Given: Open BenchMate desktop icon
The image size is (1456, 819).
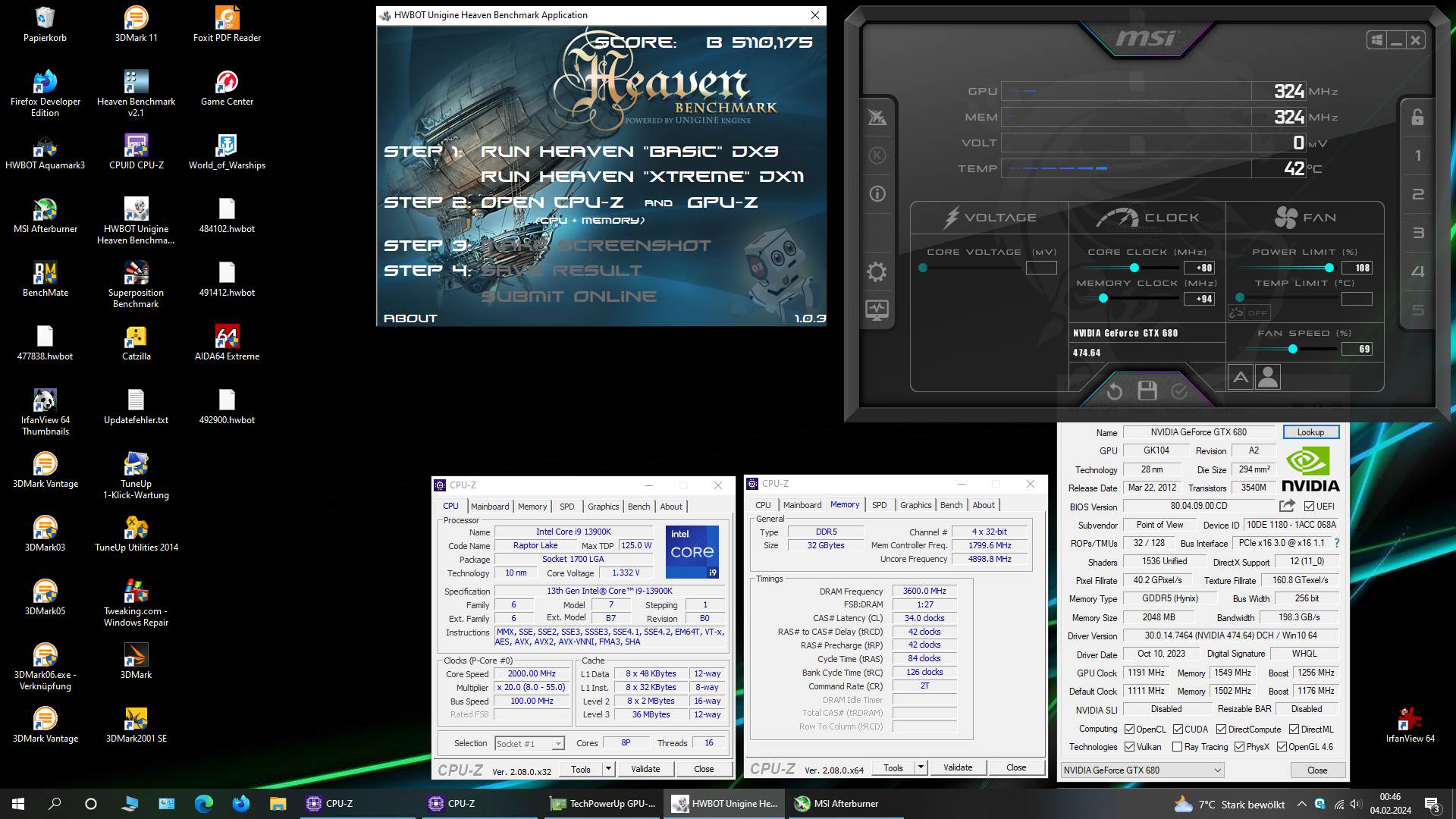Looking at the screenshot, I should tap(45, 278).
